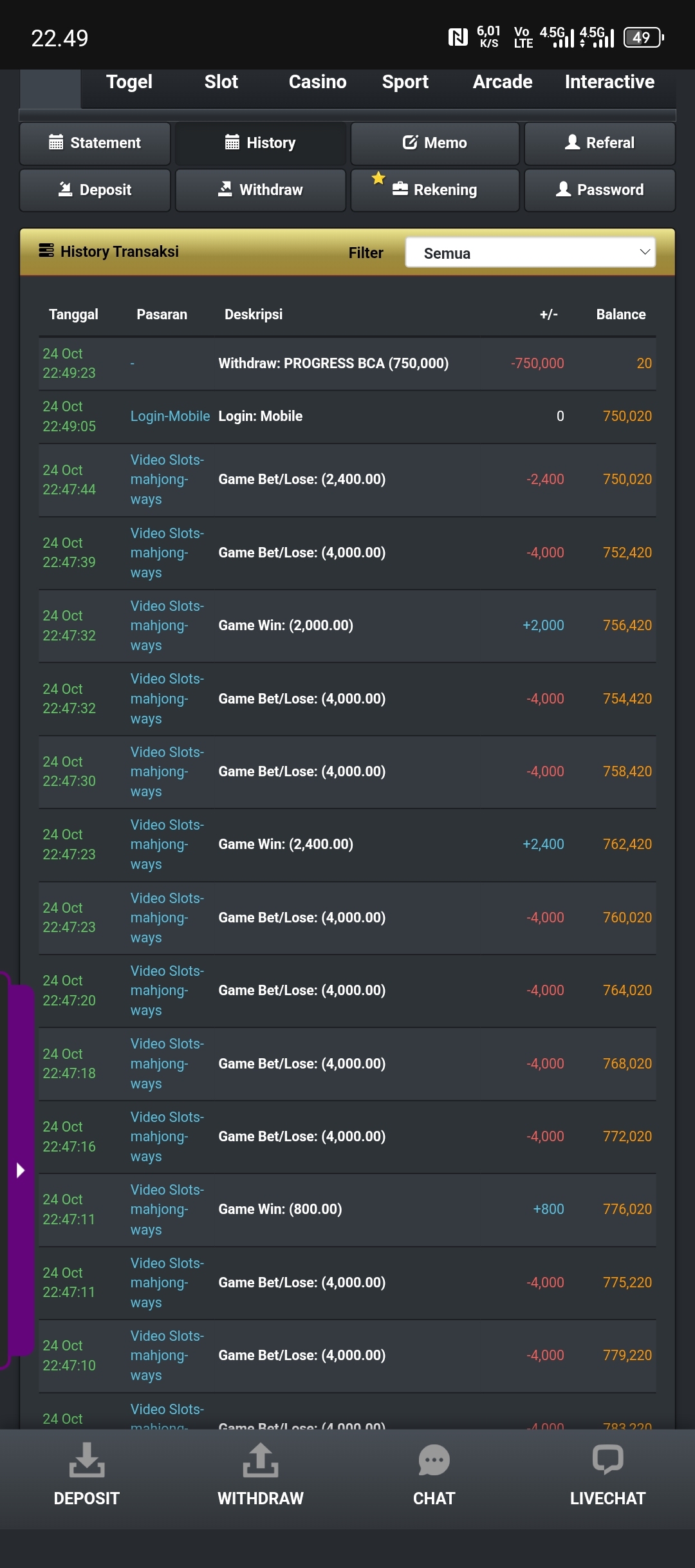Switch to the Slot tab
This screenshot has height=1568, width=695.
221,82
